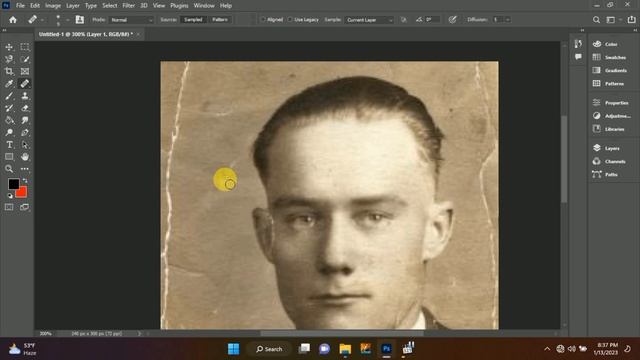Go to the Home screen

click(13, 20)
